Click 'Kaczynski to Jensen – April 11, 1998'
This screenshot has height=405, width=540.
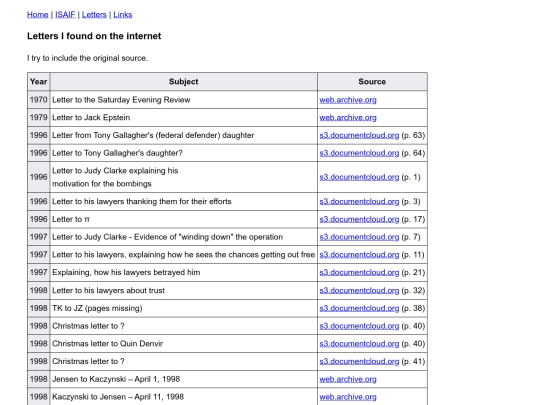(x=118, y=397)
